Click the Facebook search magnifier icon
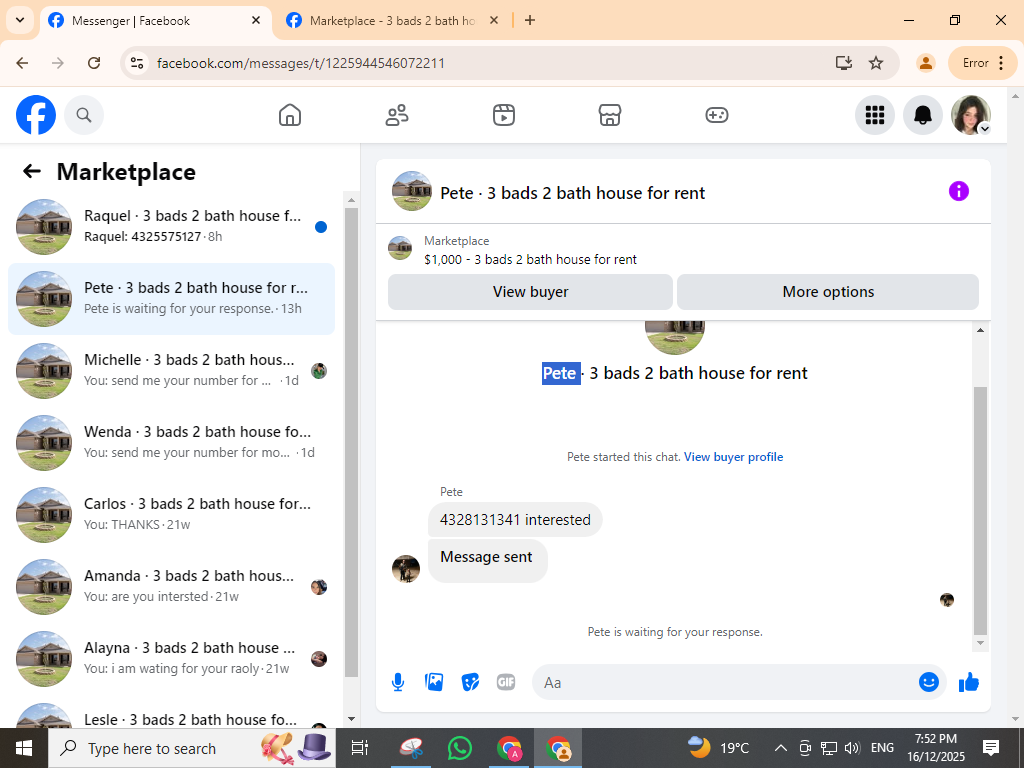The width and height of the screenshot is (1024, 768). pyautogui.click(x=84, y=115)
